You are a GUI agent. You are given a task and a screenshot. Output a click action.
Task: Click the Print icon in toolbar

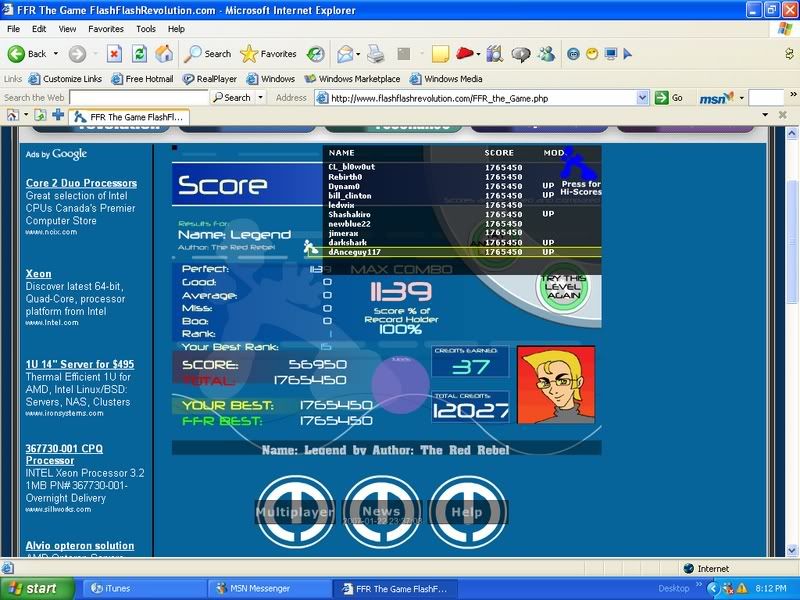click(x=376, y=54)
